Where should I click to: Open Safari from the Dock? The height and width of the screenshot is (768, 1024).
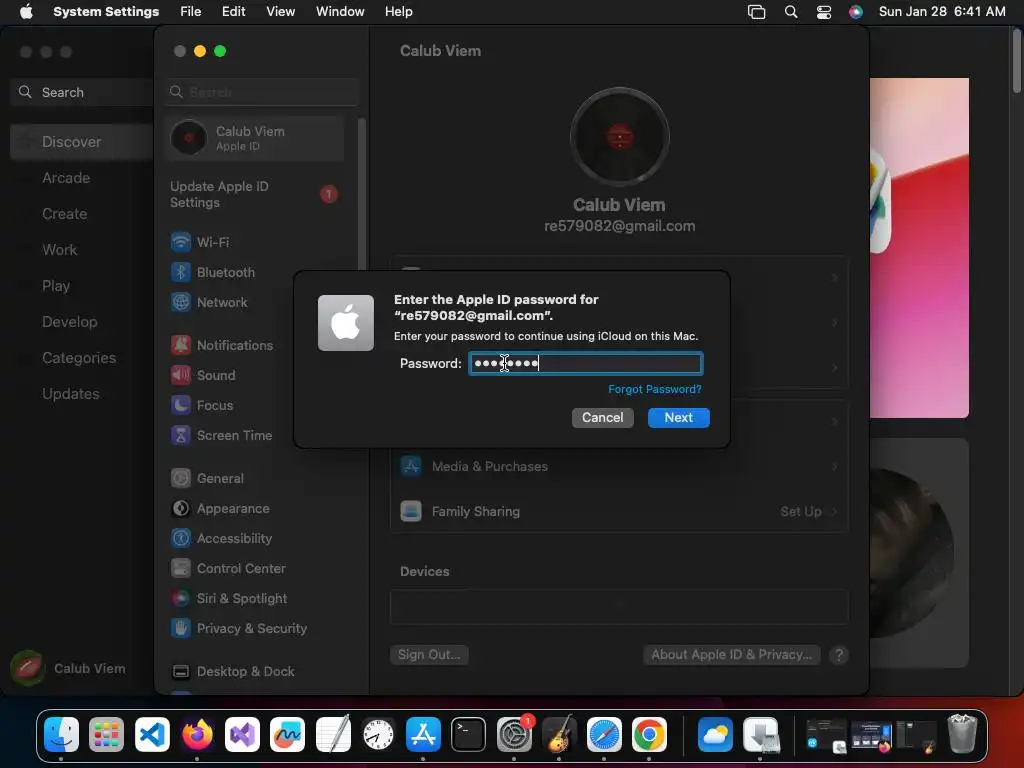coord(604,734)
